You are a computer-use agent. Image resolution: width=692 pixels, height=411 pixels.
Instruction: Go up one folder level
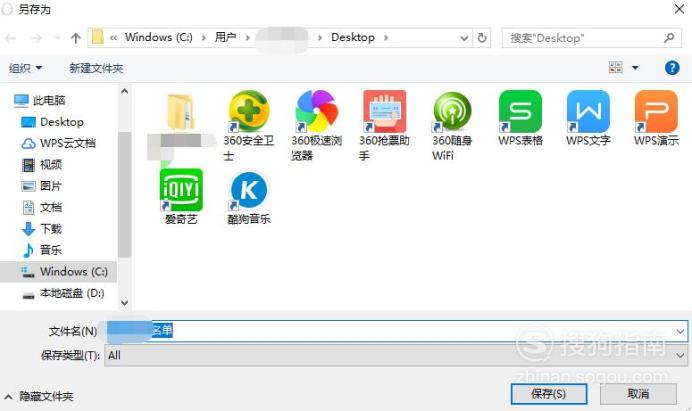[76, 38]
